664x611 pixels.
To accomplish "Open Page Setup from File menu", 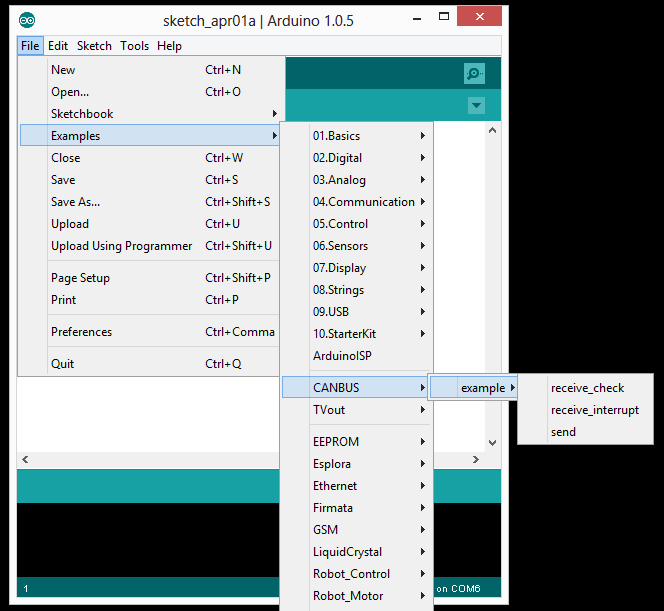I will point(149,278).
